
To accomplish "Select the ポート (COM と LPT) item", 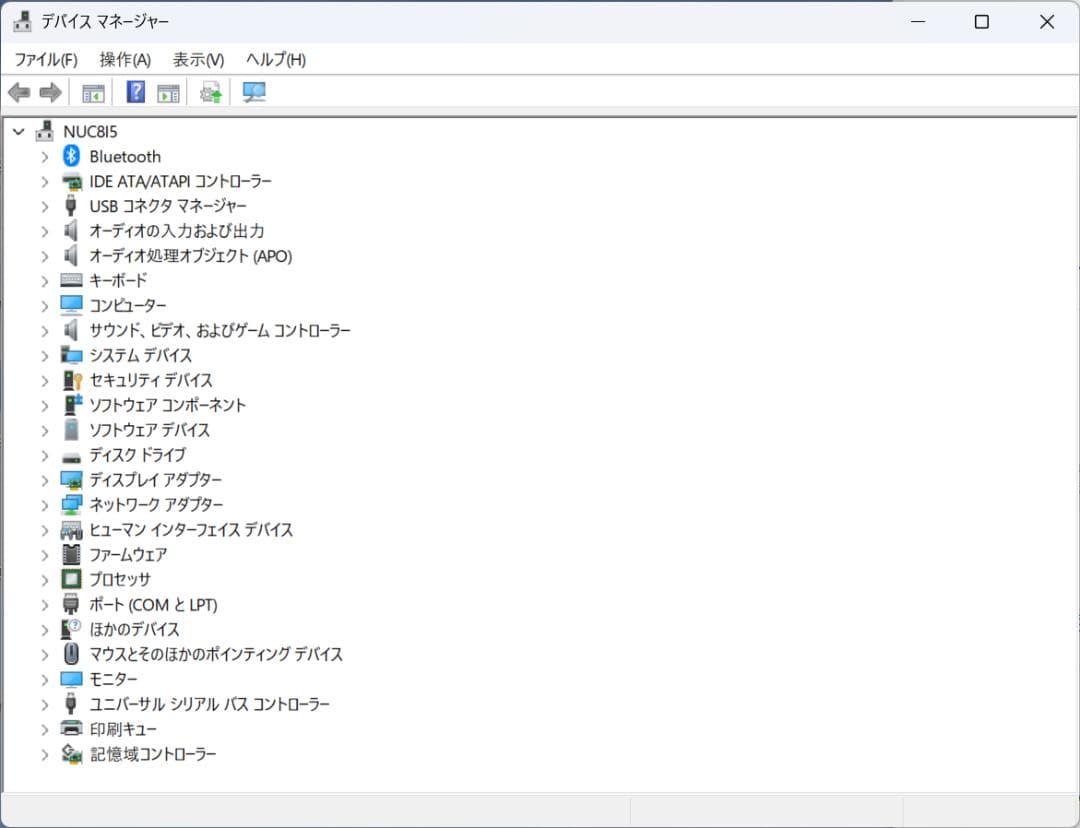I will (153, 605).
